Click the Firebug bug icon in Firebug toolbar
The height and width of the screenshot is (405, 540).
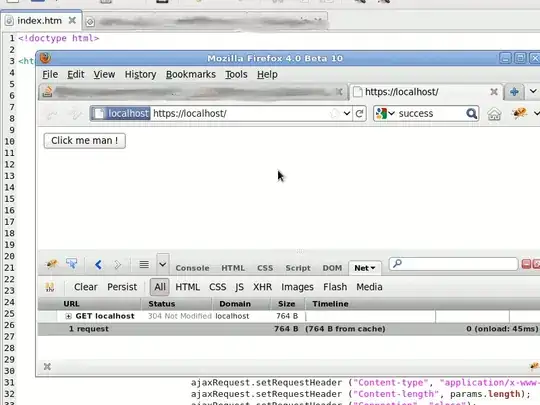coord(52,264)
